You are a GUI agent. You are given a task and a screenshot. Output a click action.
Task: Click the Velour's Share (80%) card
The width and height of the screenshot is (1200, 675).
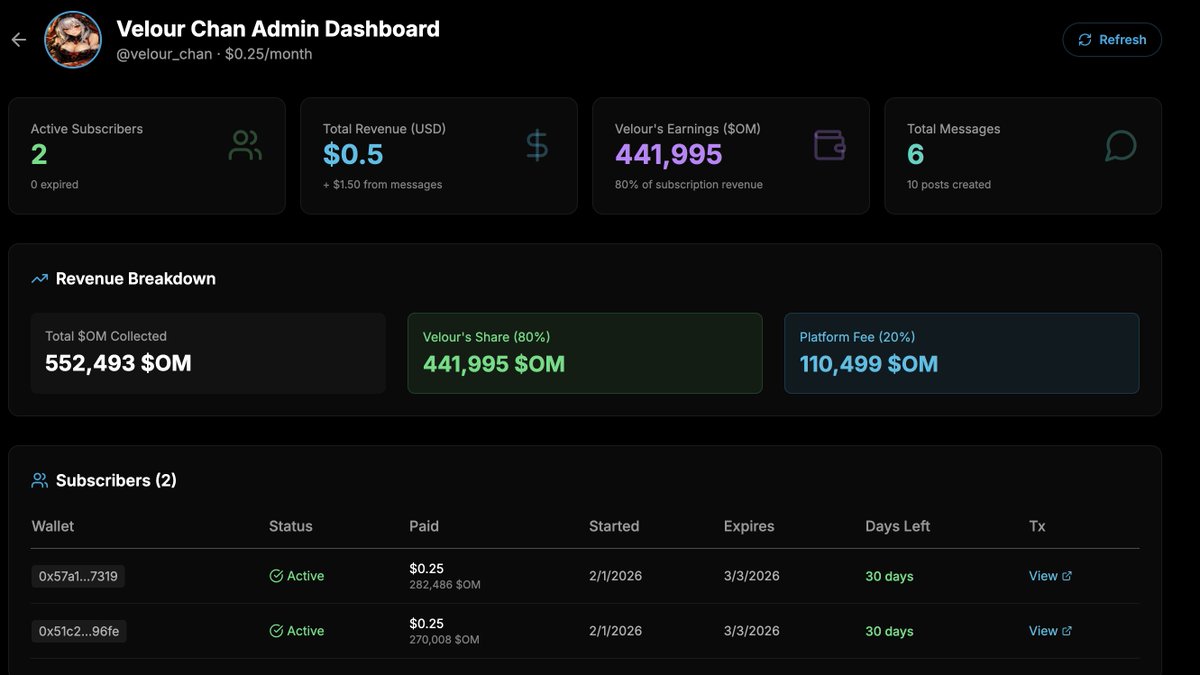click(584, 352)
